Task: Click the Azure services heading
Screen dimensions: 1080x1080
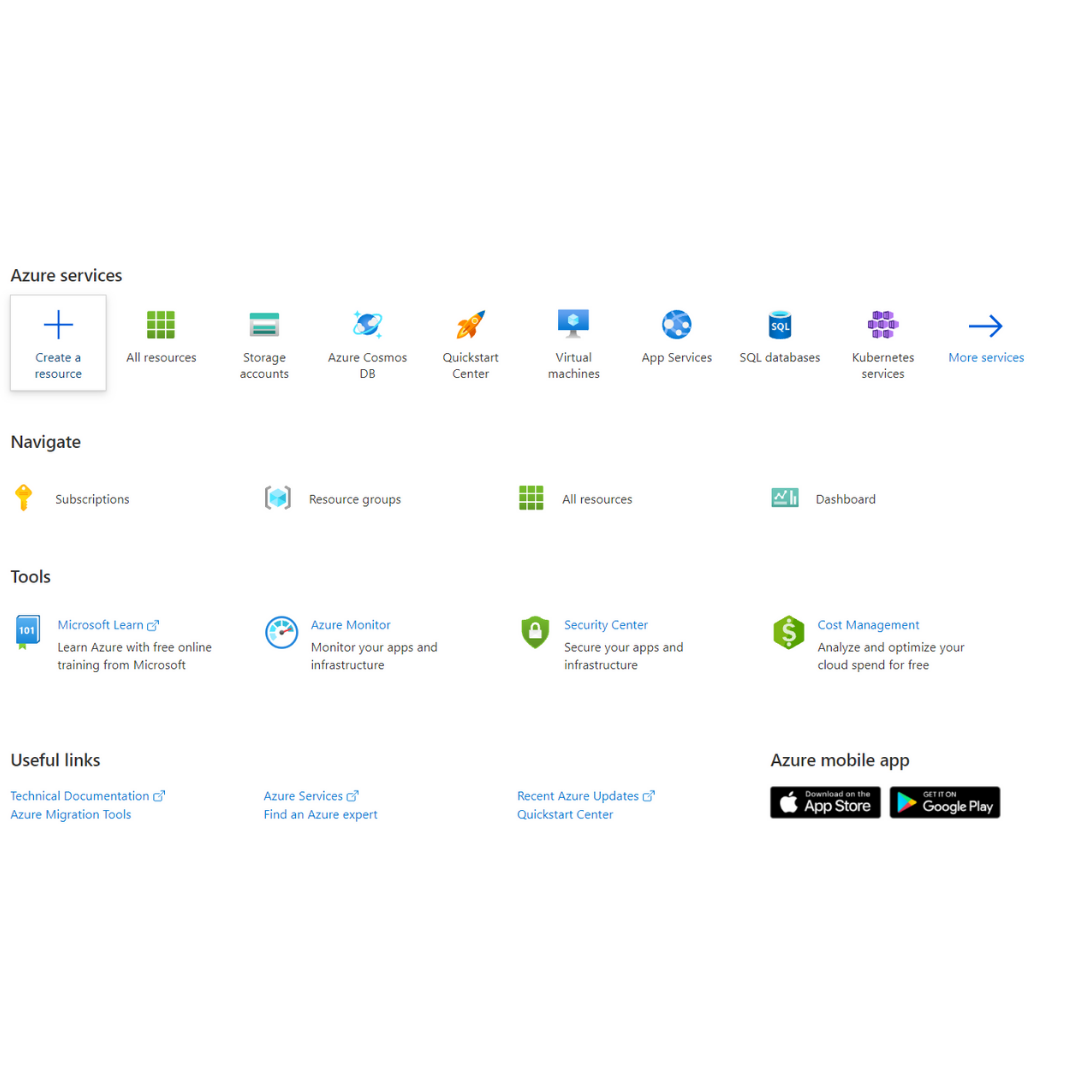Action: coord(66,275)
